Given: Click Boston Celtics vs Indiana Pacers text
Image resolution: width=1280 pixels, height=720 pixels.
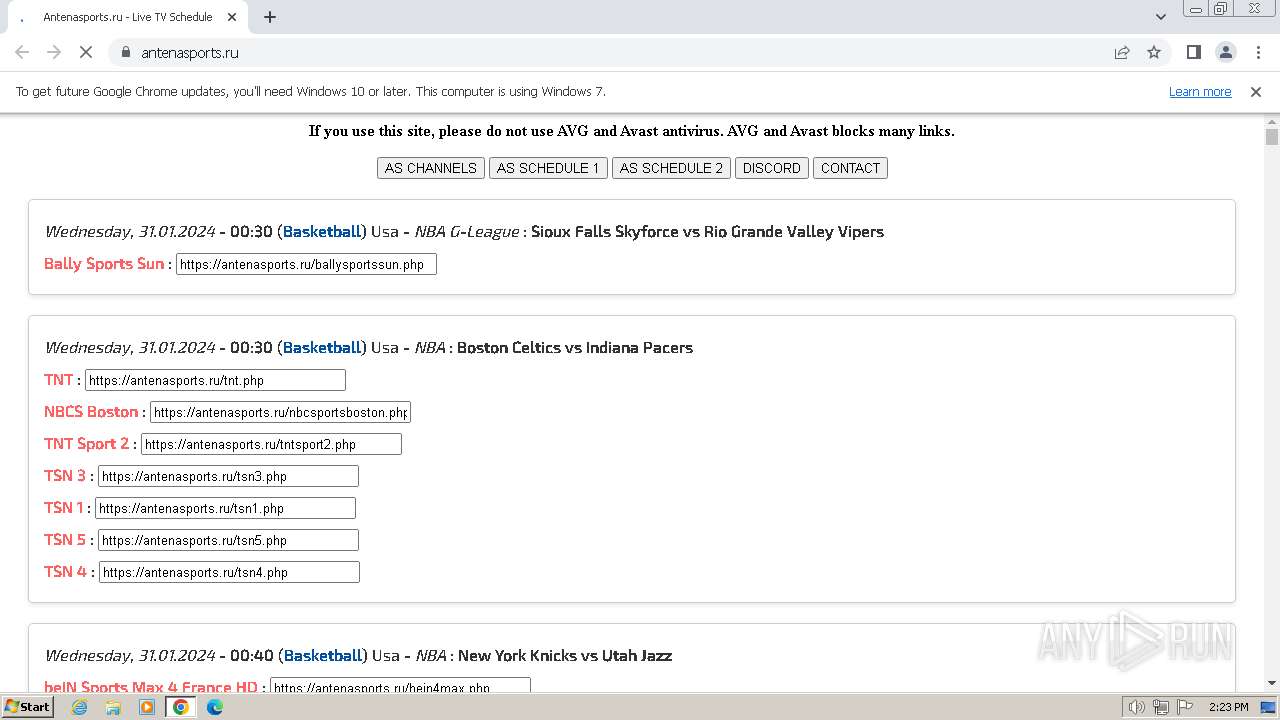Looking at the screenshot, I should click(x=575, y=348).
